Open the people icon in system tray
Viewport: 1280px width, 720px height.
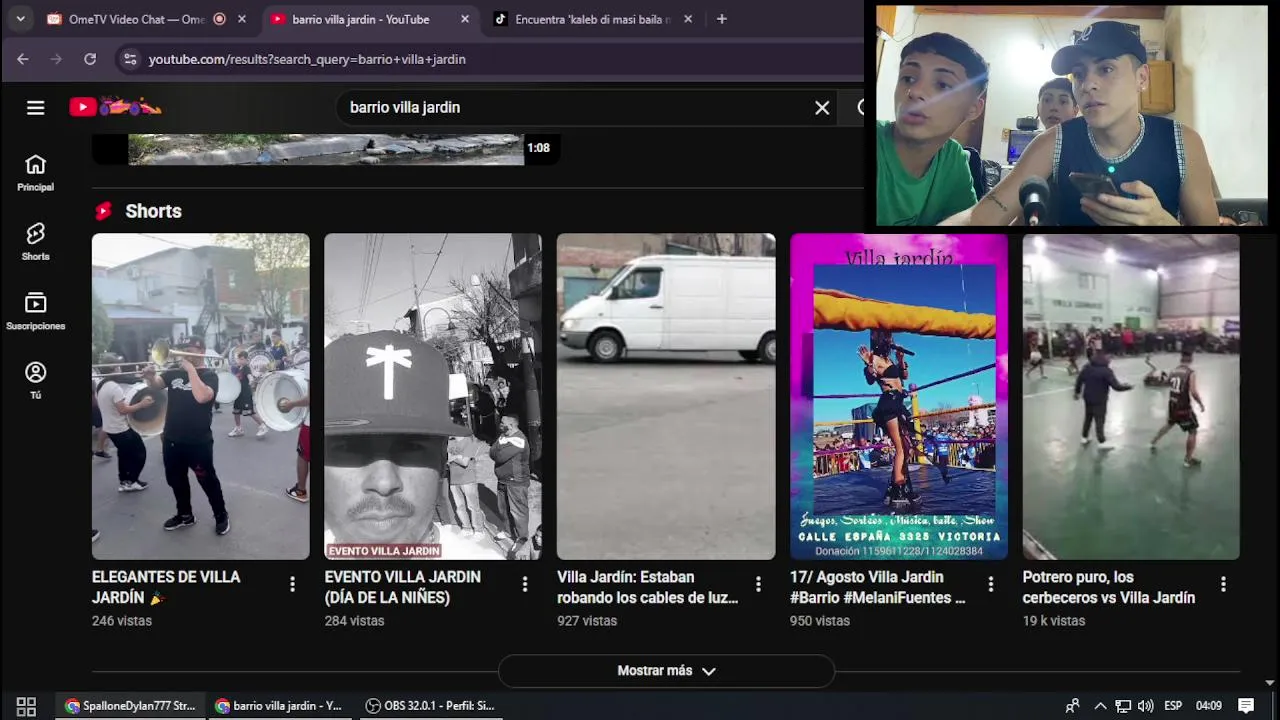pyautogui.click(x=1072, y=706)
